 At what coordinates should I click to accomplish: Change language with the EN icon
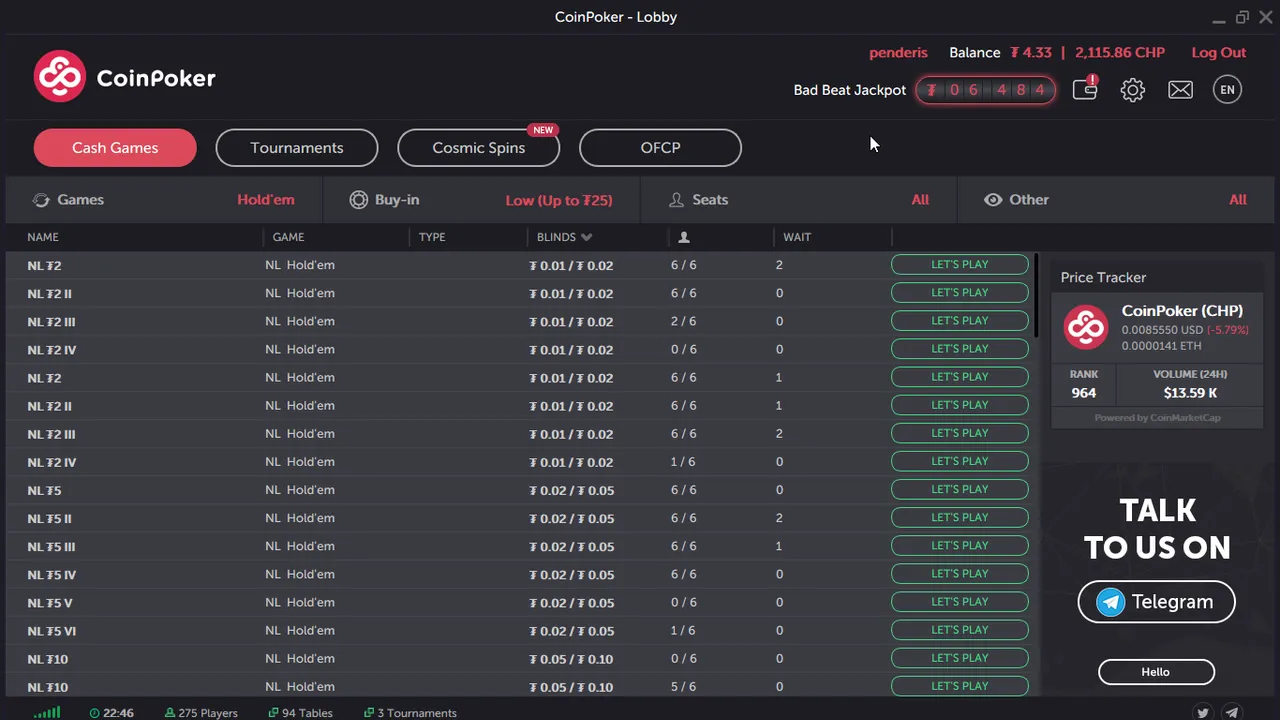[1227, 90]
